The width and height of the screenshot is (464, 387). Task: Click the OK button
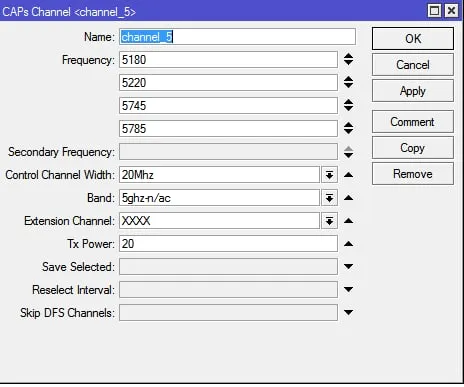(413, 39)
